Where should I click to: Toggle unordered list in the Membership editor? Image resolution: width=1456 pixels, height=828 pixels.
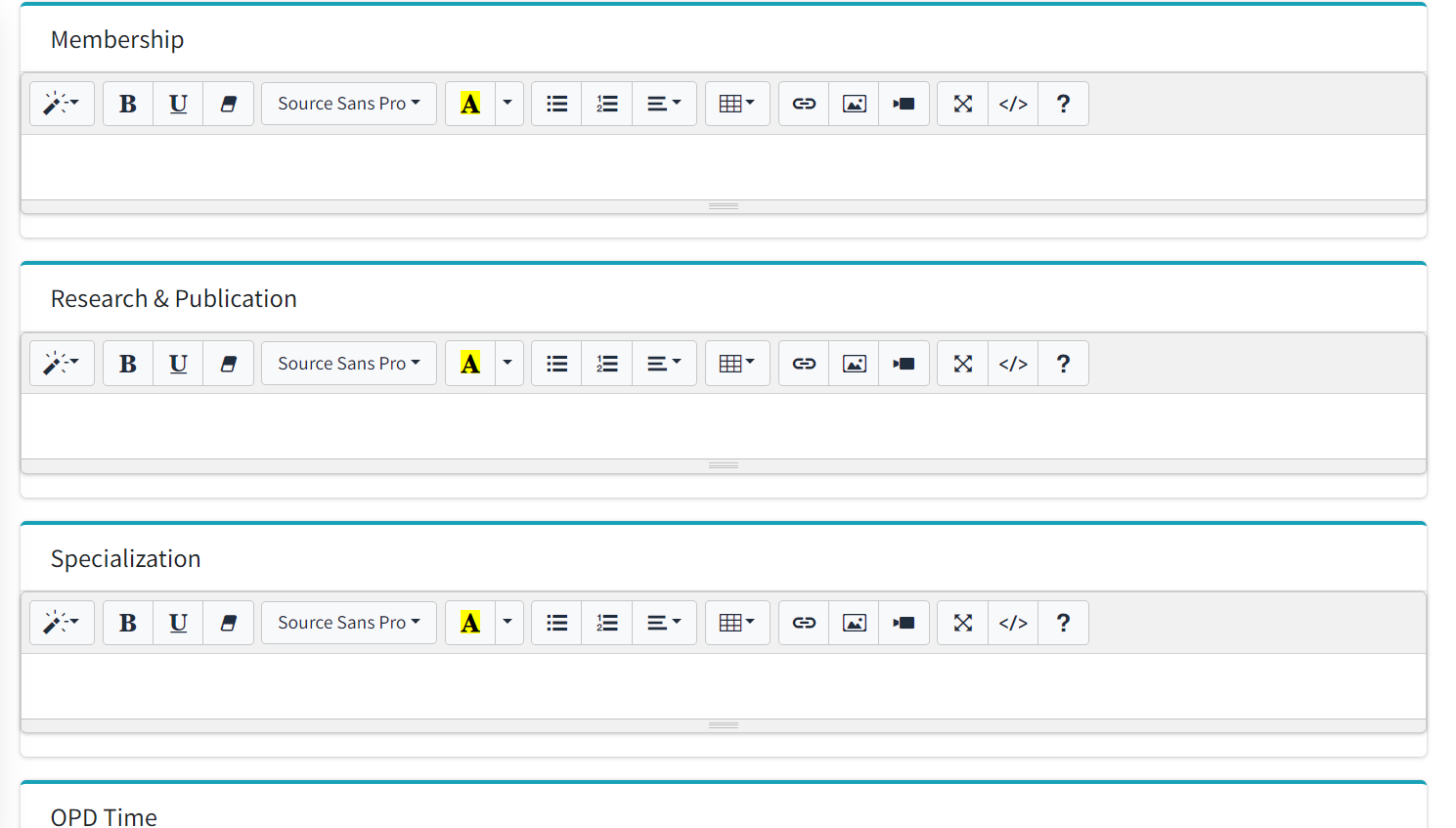click(557, 104)
